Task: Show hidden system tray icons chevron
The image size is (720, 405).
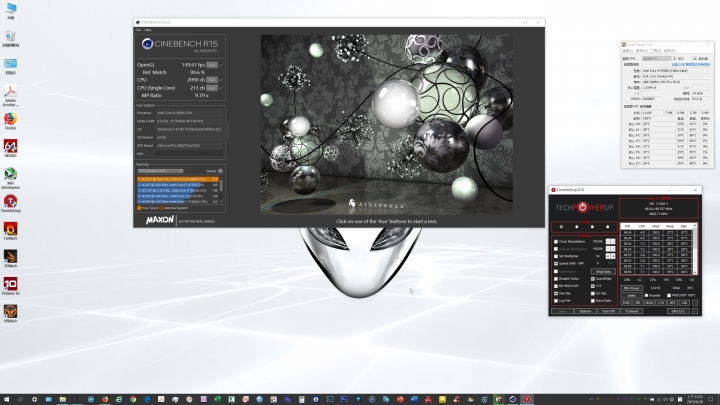Action: [x=591, y=399]
